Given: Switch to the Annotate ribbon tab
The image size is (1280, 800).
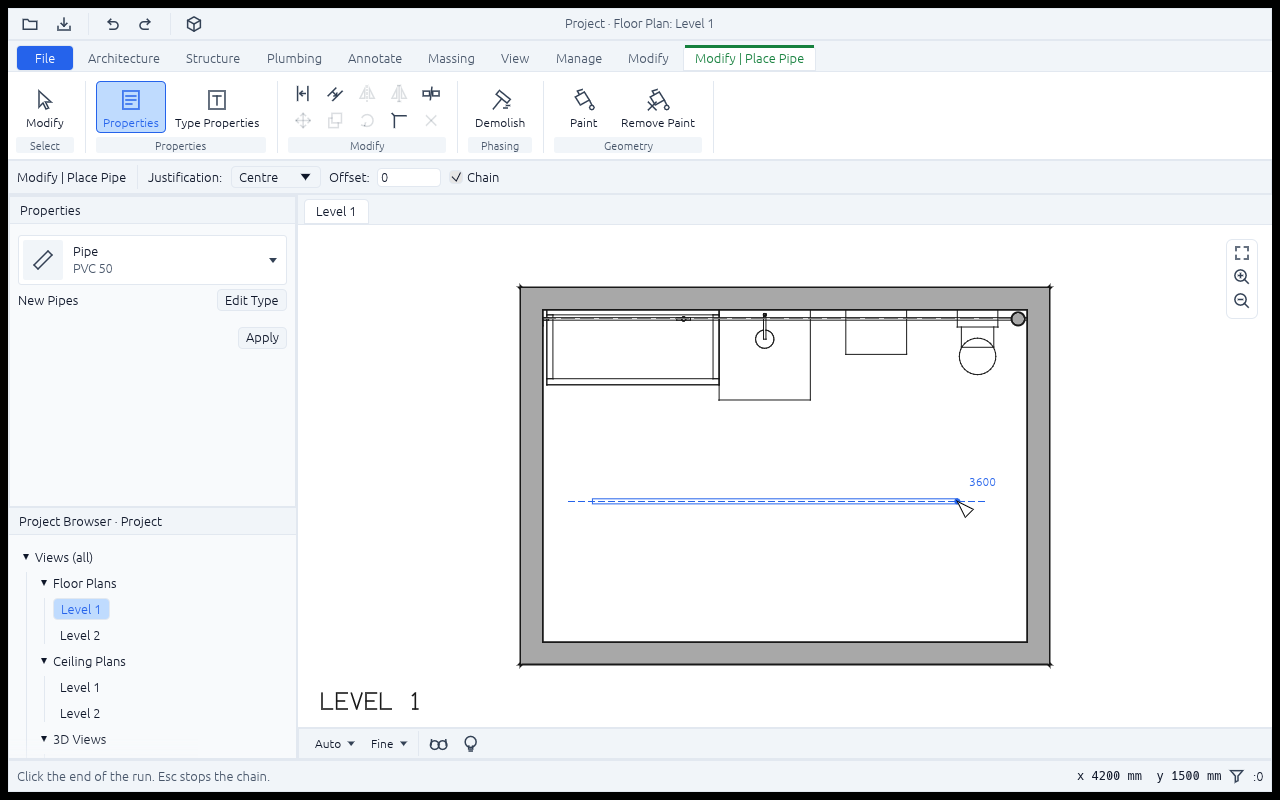Looking at the screenshot, I should (375, 58).
